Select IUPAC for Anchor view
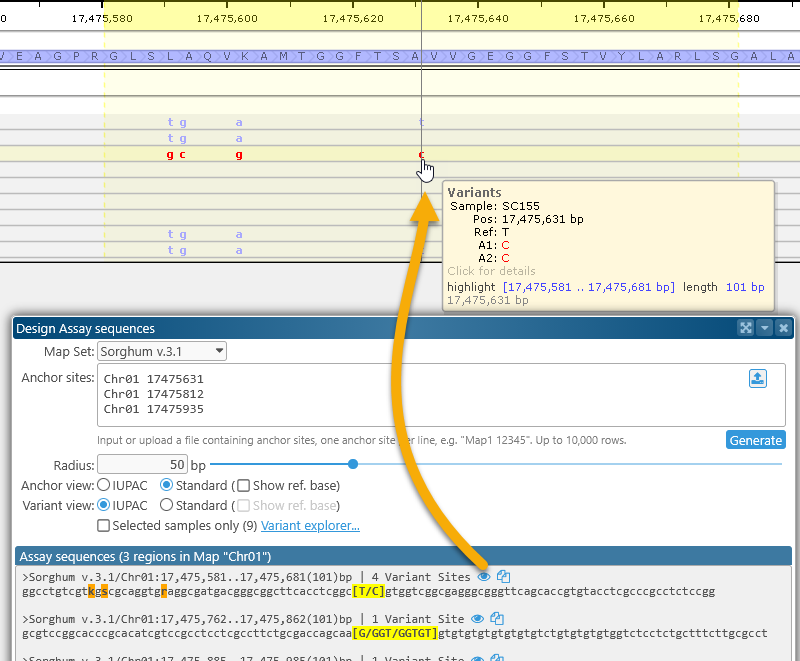Screen dimensions: 800x661 (x=104, y=486)
